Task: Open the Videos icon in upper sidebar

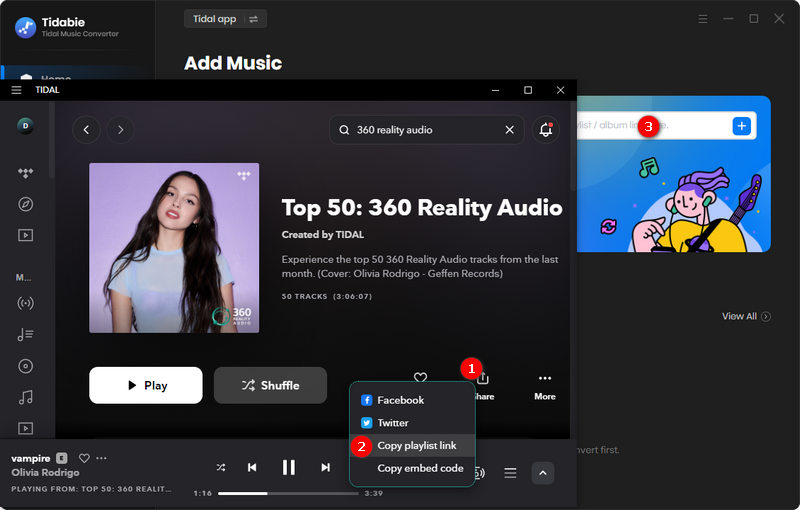Action: click(26, 235)
